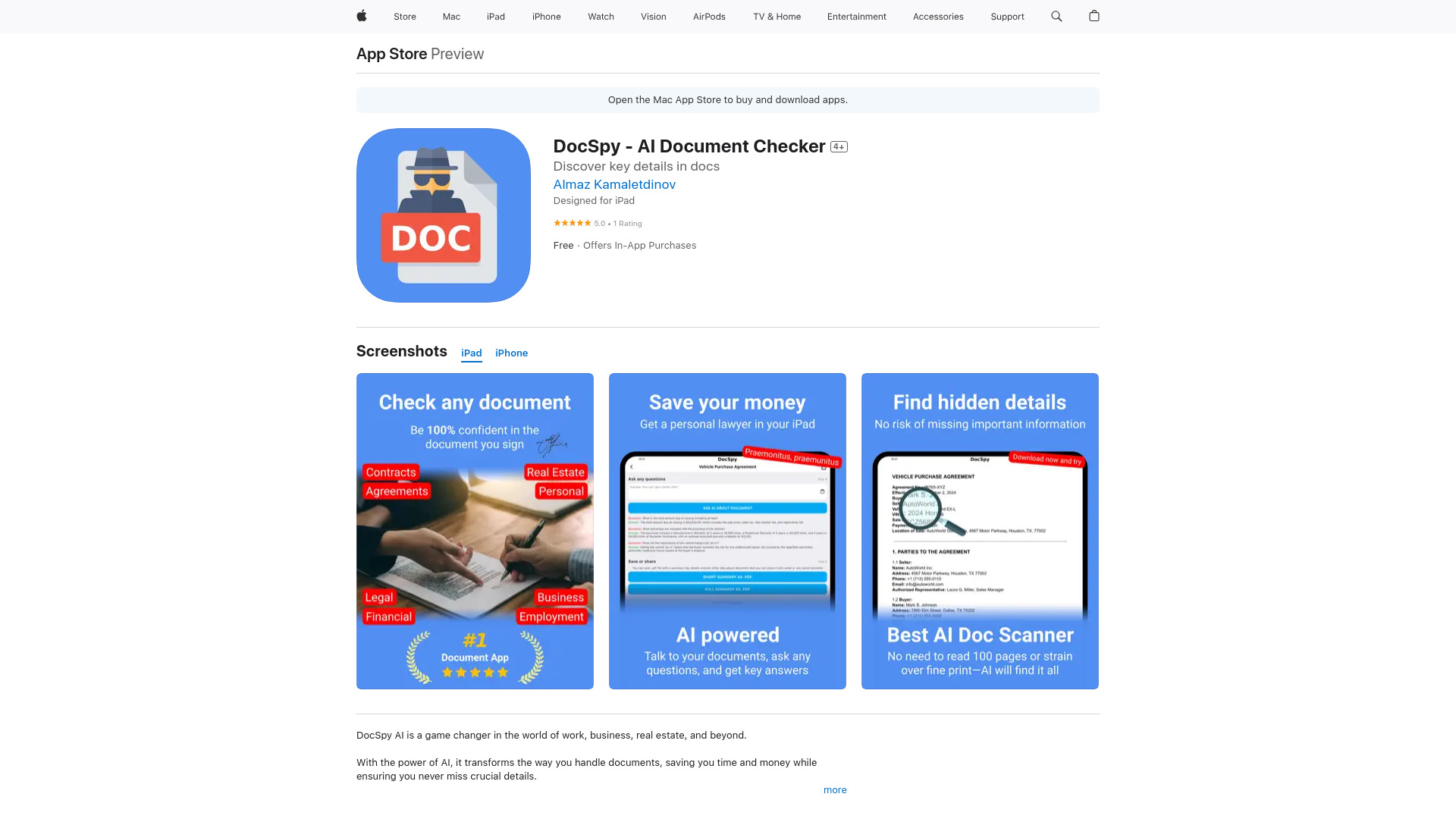
Task: Click the Support menu icon
Action: point(1007,16)
